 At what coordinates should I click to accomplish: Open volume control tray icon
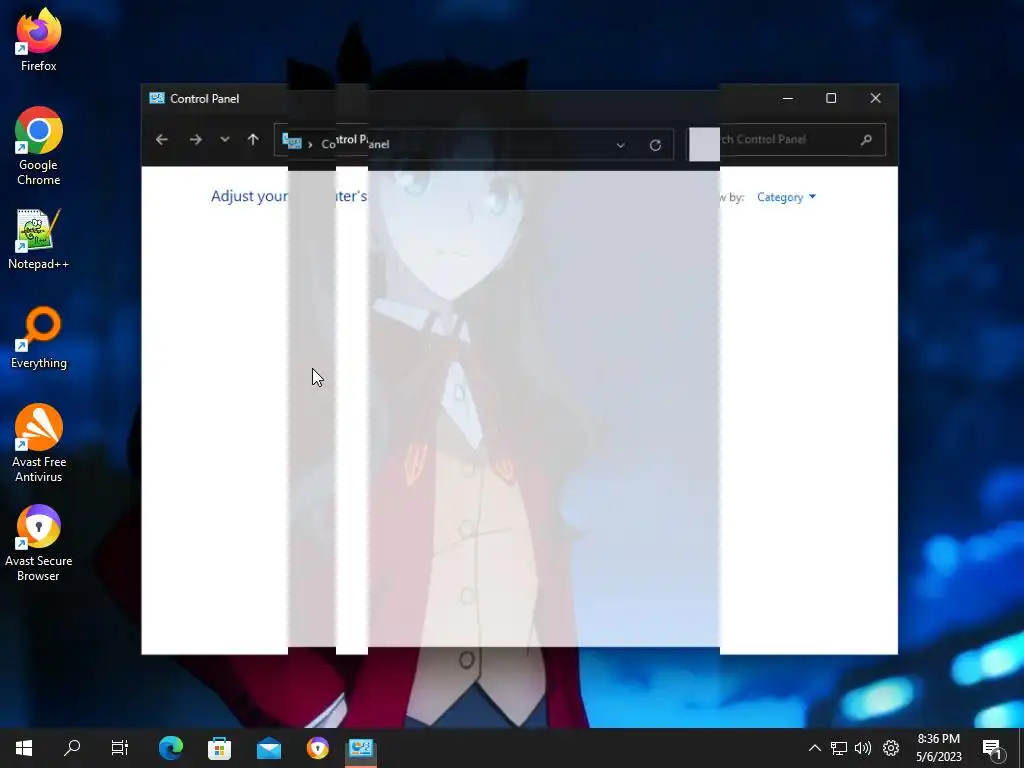(x=863, y=748)
